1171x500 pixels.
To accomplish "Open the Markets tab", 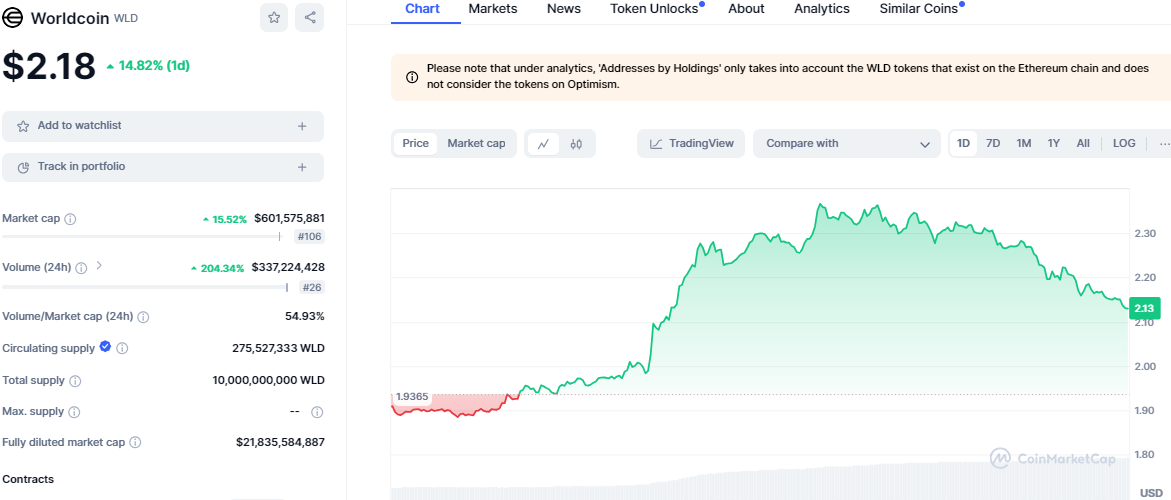I will click(493, 9).
